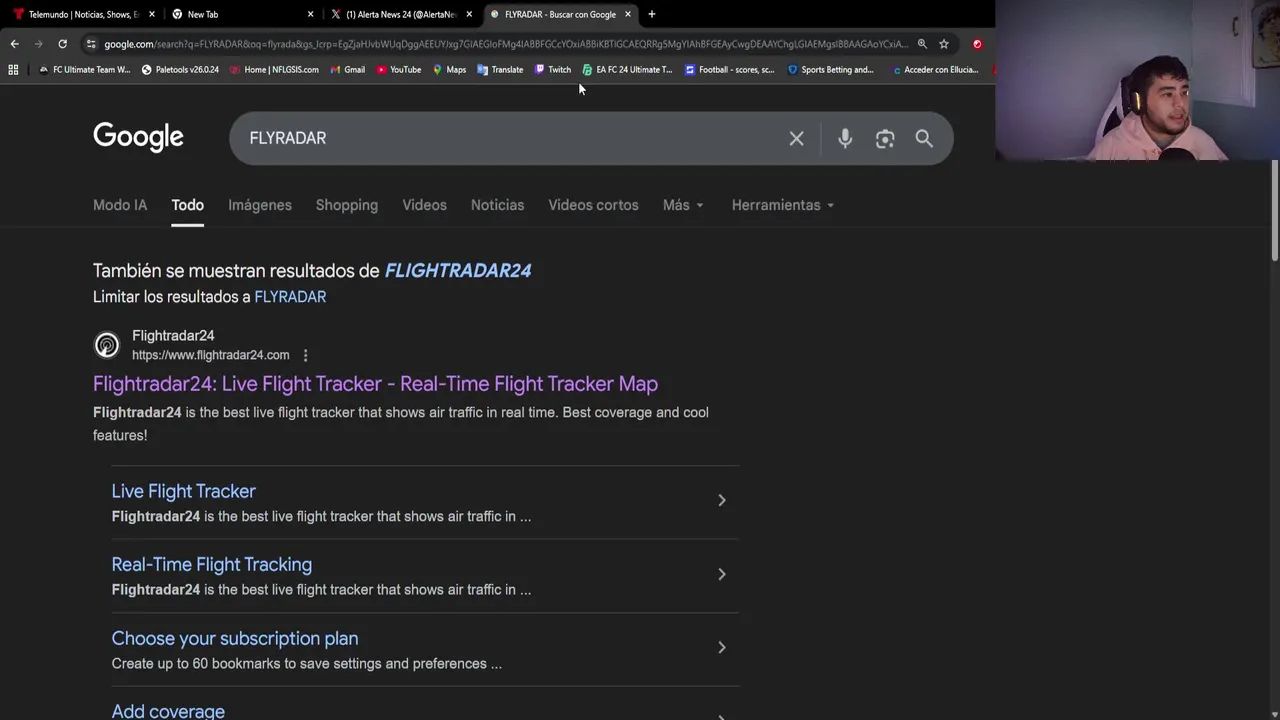The image size is (1280, 720).
Task: Open Choose your subscription plan sitelink
Action: (234, 638)
